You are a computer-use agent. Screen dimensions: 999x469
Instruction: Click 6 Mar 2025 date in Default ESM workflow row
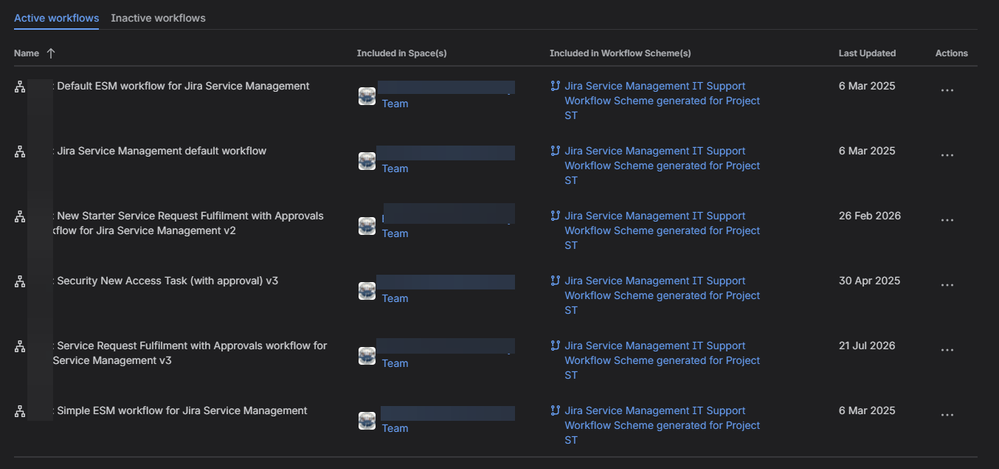point(866,86)
